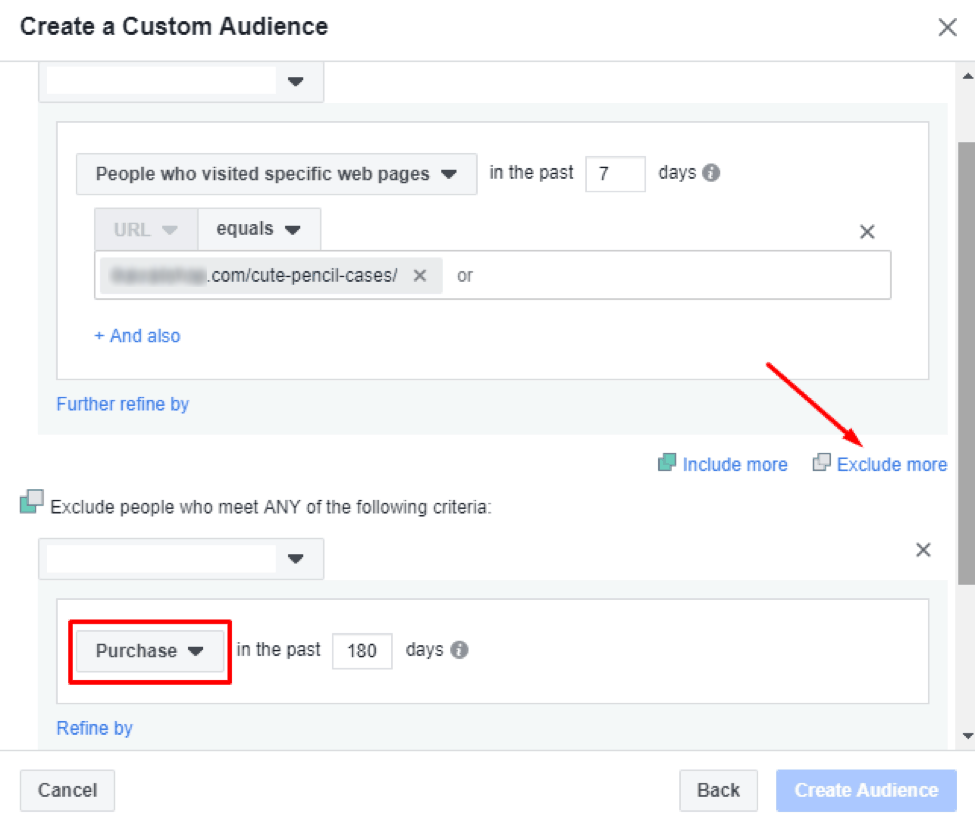Click the '+ And also' link
Viewport: 975px width, 827px height.
137,335
